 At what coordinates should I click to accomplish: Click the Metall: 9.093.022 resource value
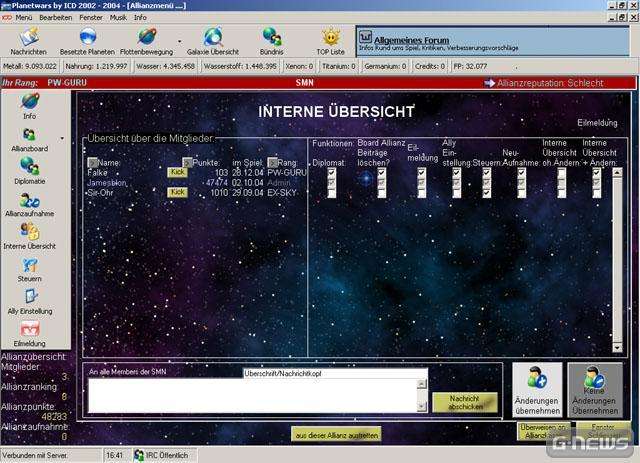tap(30, 66)
